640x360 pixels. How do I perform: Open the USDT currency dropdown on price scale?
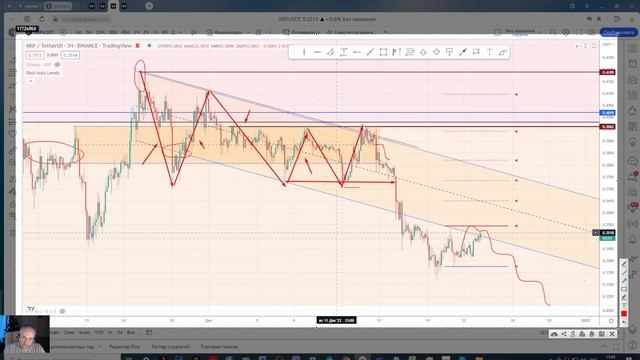608,44
